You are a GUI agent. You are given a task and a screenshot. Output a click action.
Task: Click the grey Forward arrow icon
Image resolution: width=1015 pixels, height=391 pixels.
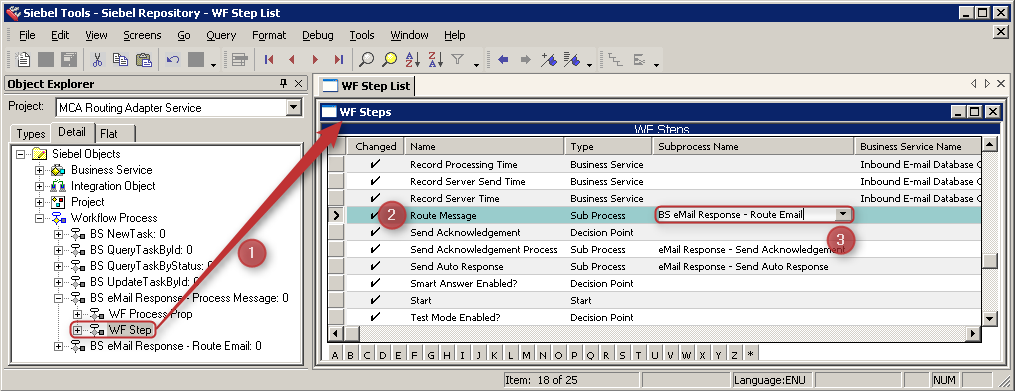pos(526,60)
